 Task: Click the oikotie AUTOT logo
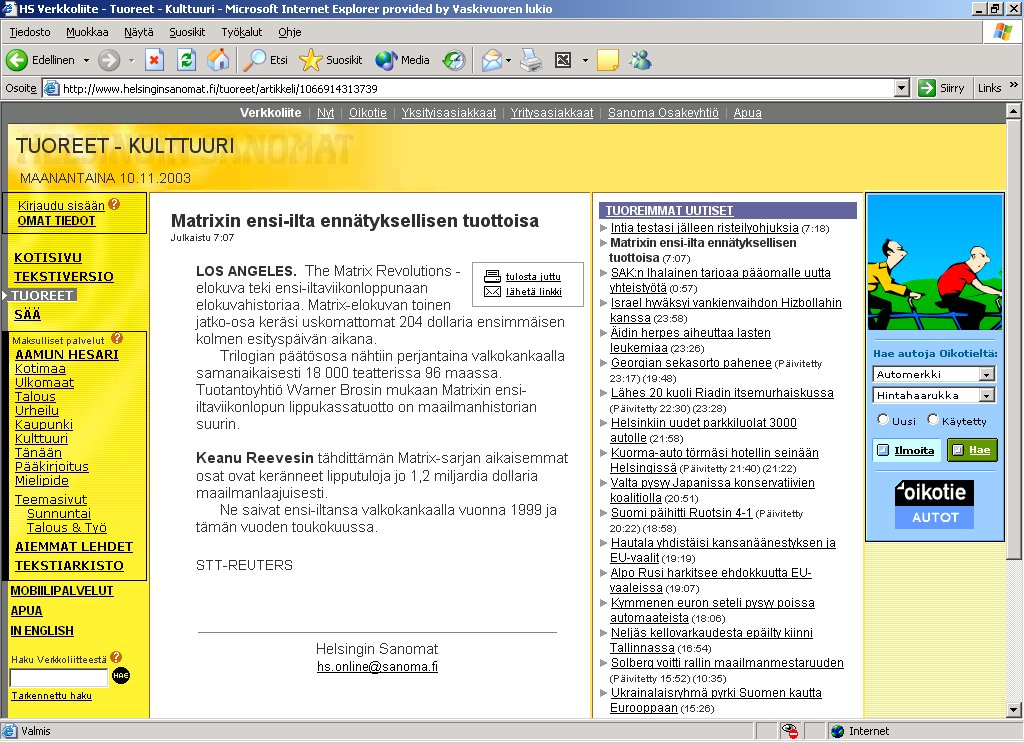coord(935,504)
